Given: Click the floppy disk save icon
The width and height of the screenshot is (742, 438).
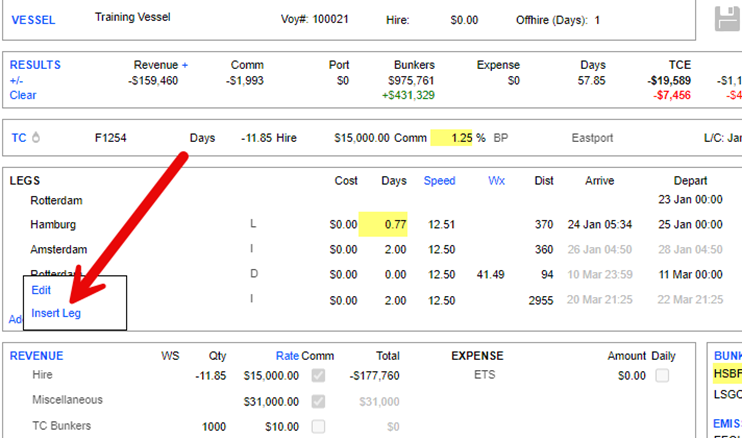Looking at the screenshot, I should coord(728,20).
